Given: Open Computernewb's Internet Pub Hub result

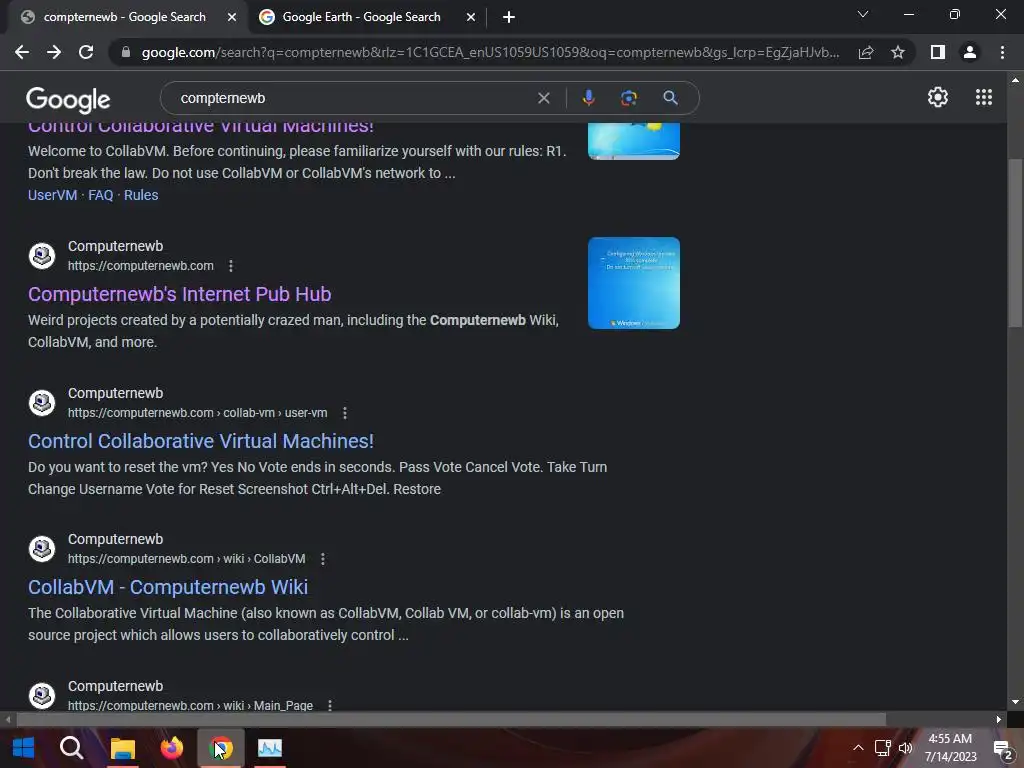Looking at the screenshot, I should pos(180,295).
